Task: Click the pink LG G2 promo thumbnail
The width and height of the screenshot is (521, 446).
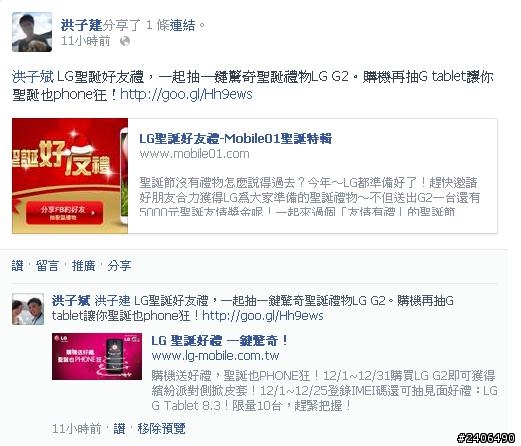Action: click(x=97, y=356)
